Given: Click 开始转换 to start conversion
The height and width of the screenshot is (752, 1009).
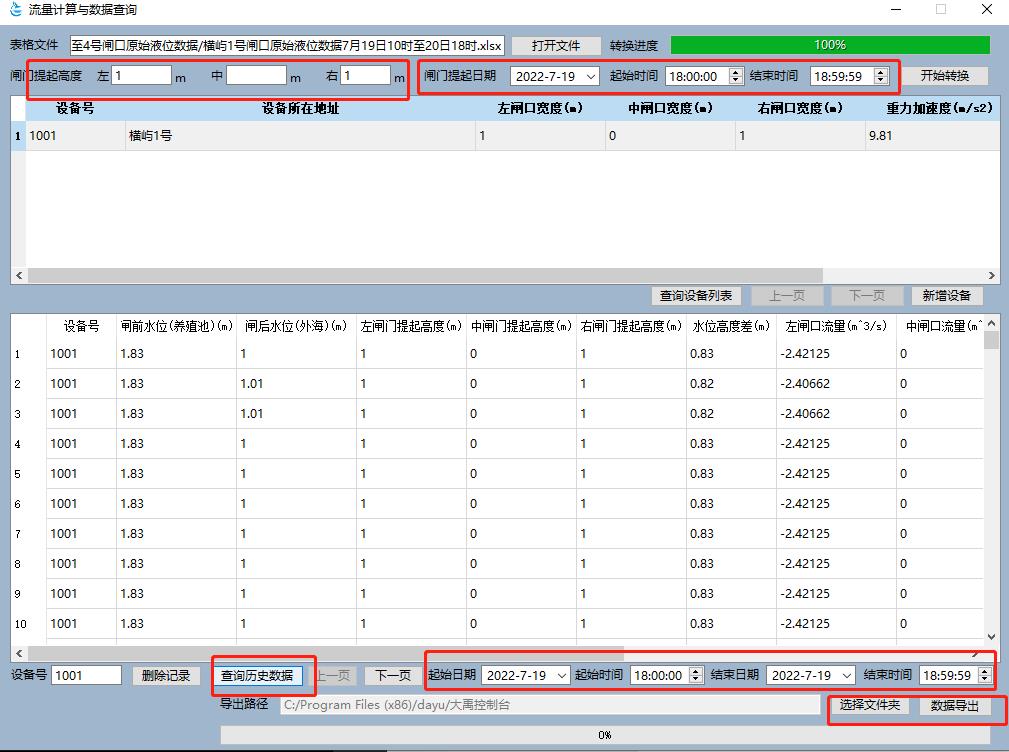Looking at the screenshot, I should [944, 76].
